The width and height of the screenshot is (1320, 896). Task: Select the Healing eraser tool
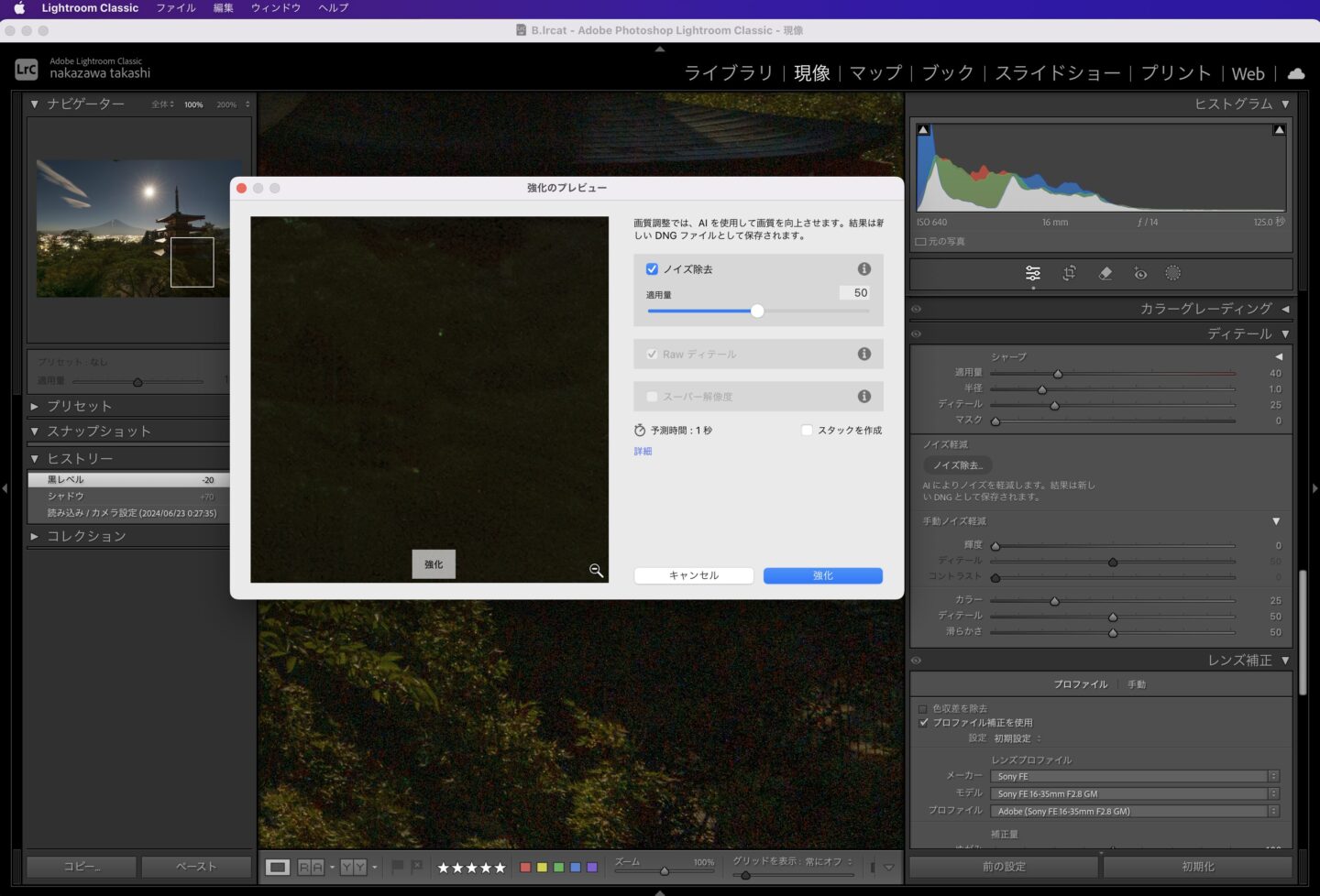pyautogui.click(x=1105, y=273)
